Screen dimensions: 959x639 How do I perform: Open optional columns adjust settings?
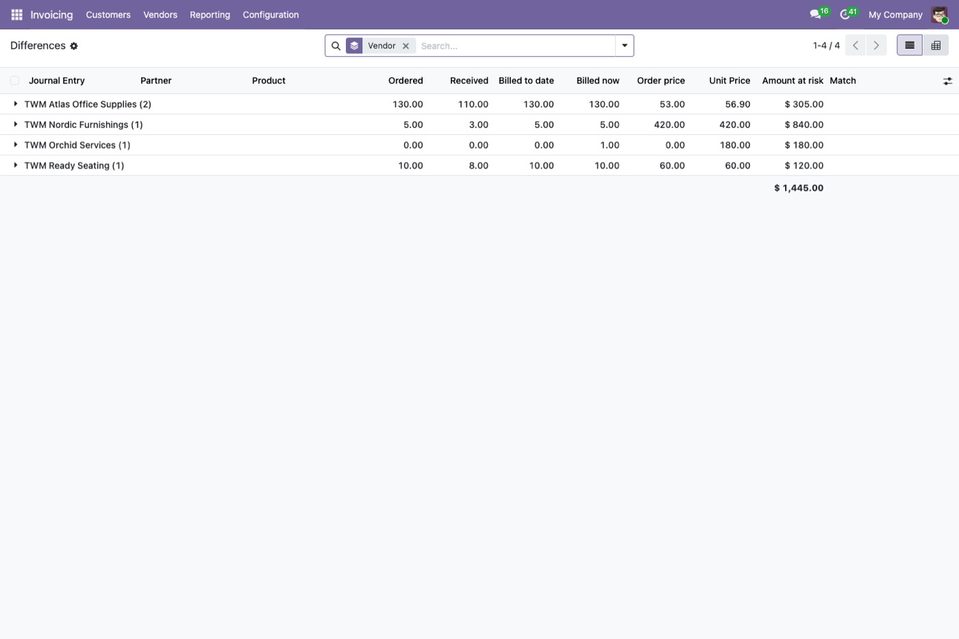947,81
